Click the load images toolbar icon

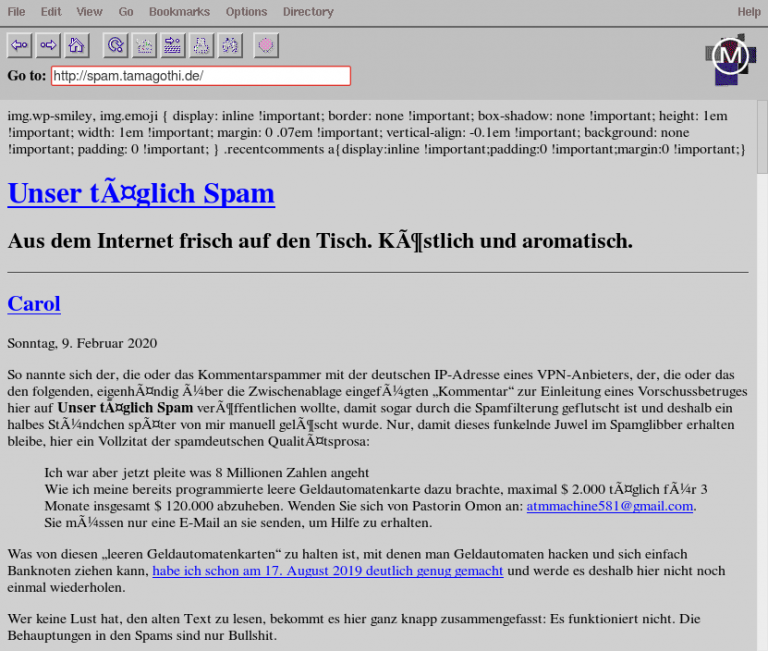tap(144, 46)
